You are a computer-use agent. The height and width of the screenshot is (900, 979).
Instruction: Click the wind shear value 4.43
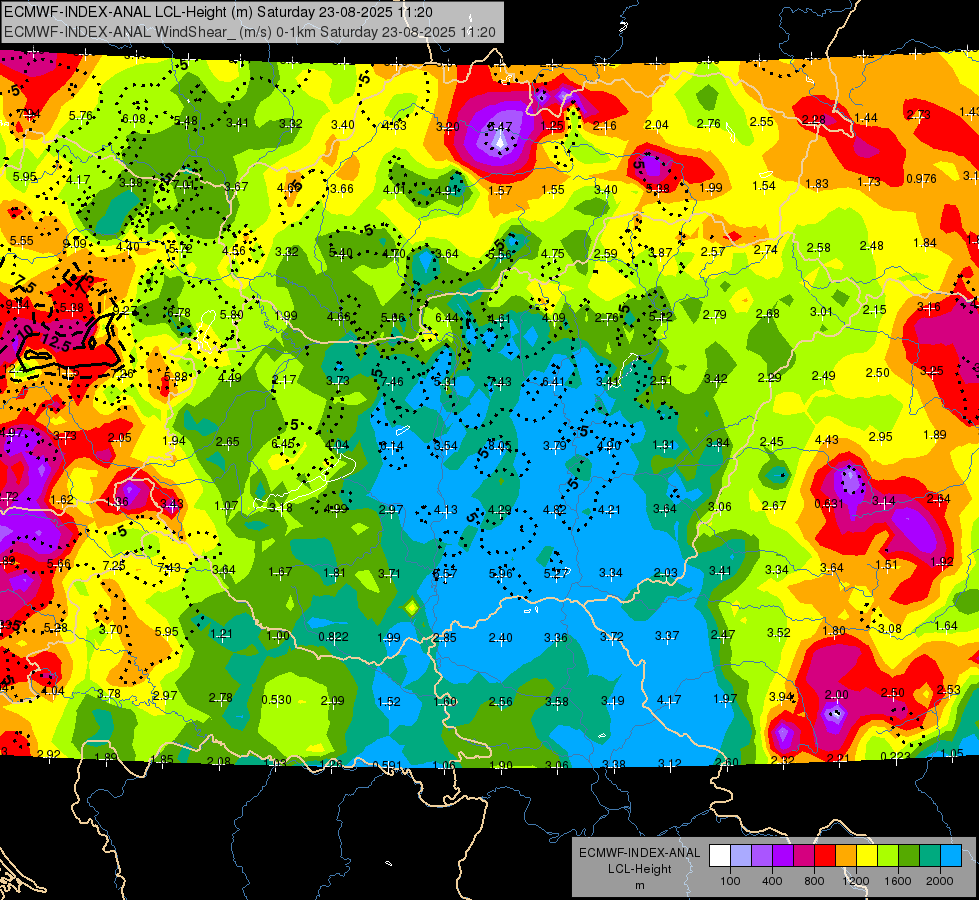tap(827, 440)
